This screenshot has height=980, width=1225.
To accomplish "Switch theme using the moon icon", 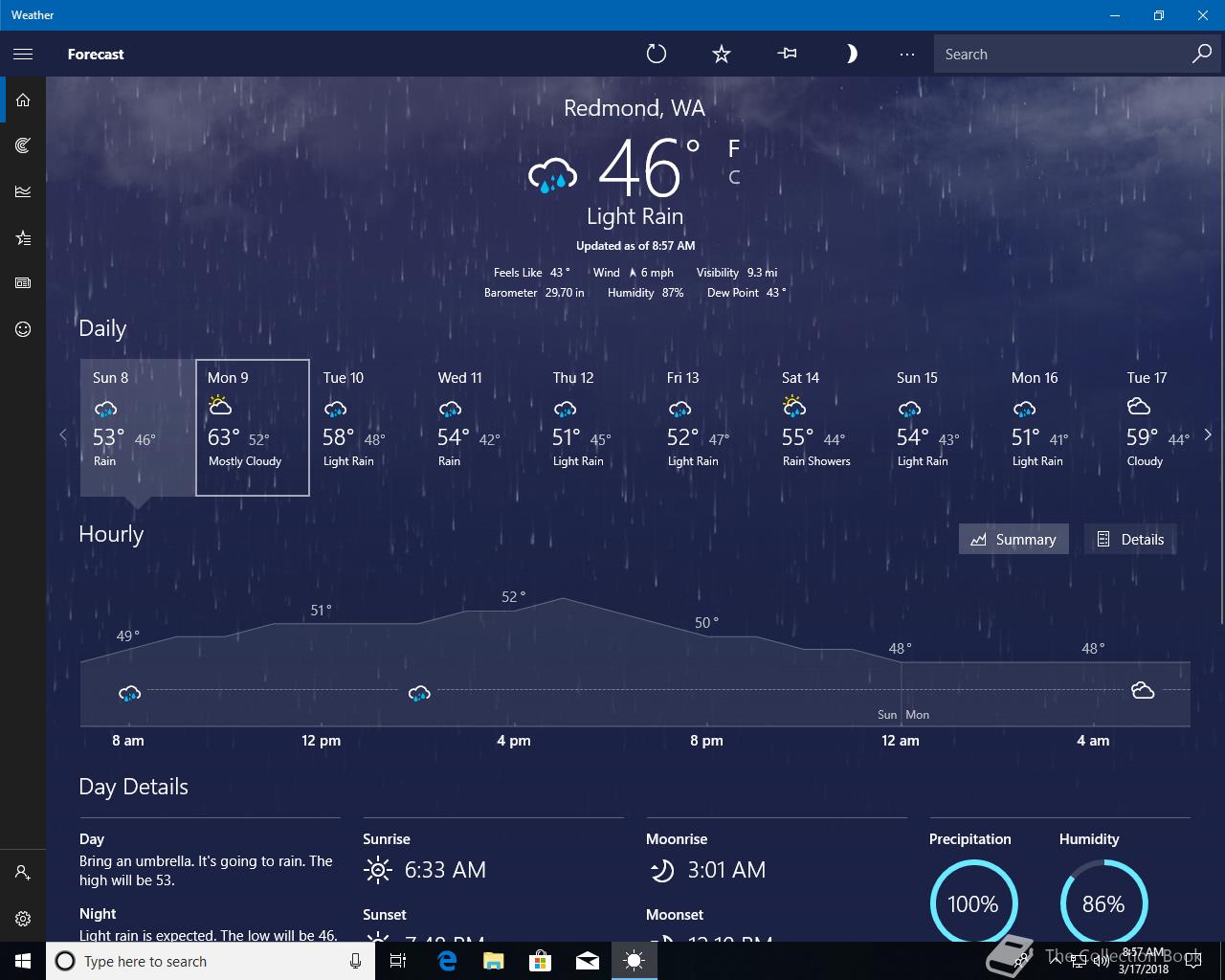I will [851, 54].
